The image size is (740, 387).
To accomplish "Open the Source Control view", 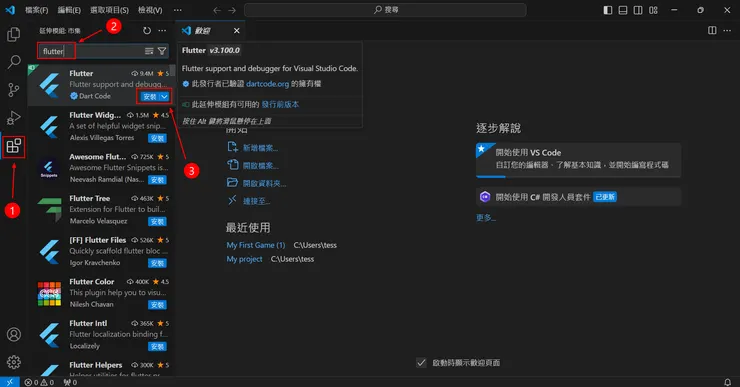I will [14, 90].
